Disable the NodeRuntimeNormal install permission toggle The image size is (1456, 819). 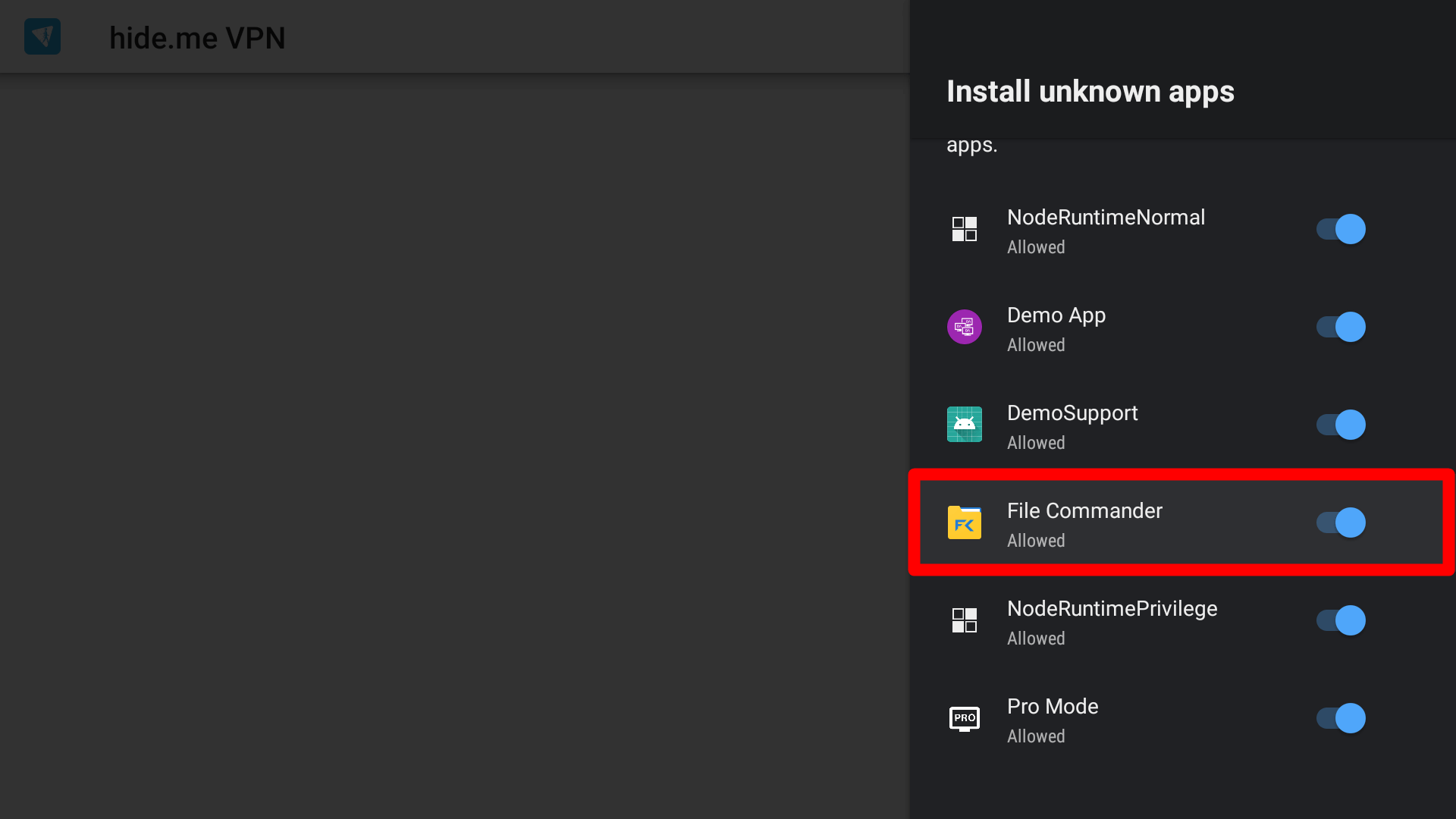click(1341, 229)
